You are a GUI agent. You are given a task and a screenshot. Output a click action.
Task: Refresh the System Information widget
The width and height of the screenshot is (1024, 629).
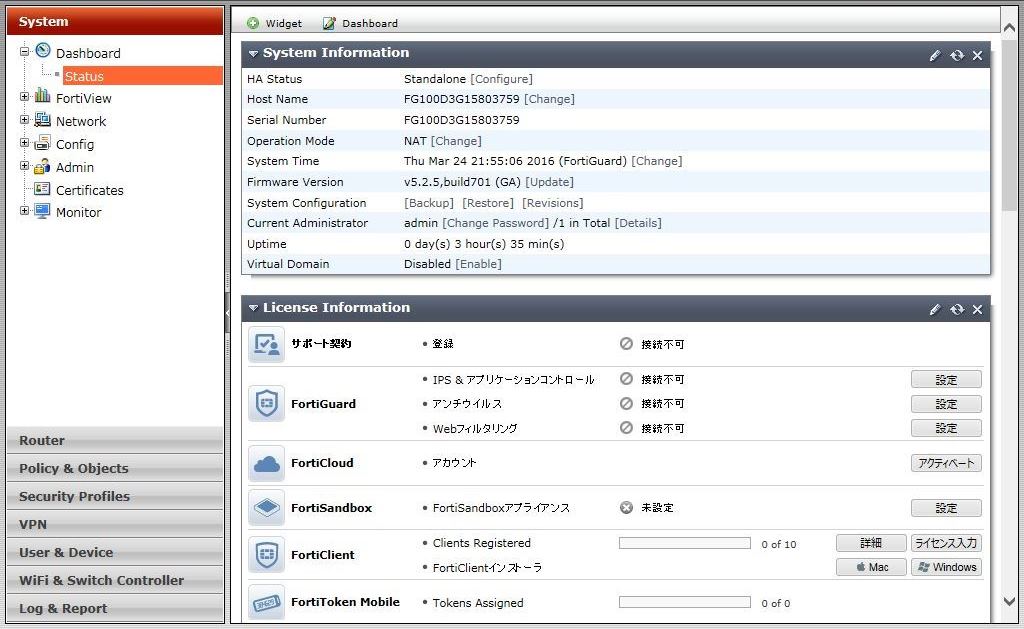pyautogui.click(x=957, y=55)
